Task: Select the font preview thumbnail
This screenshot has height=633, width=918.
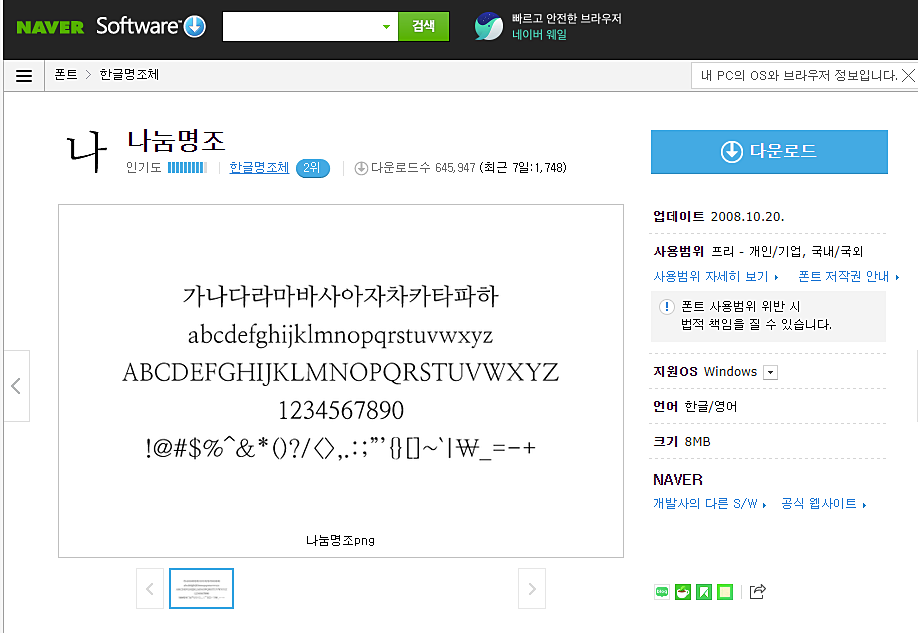Action: point(201,588)
